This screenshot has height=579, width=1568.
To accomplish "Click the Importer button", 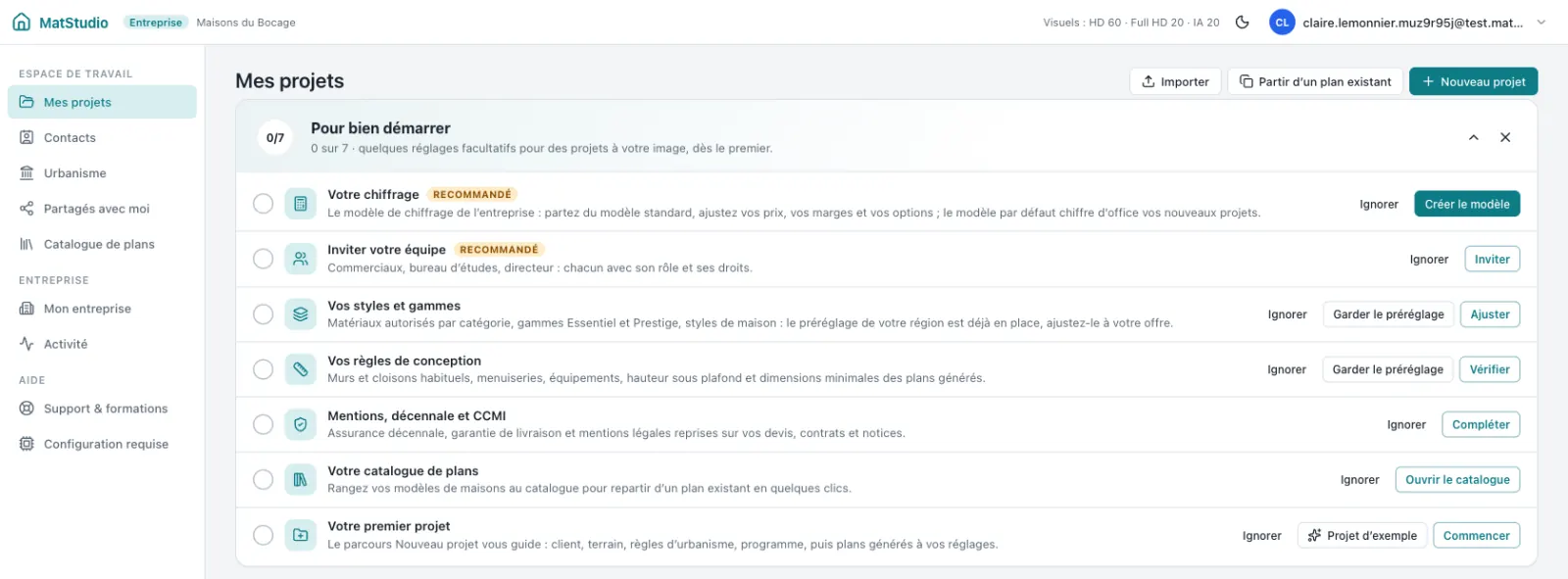I will tap(1175, 81).
